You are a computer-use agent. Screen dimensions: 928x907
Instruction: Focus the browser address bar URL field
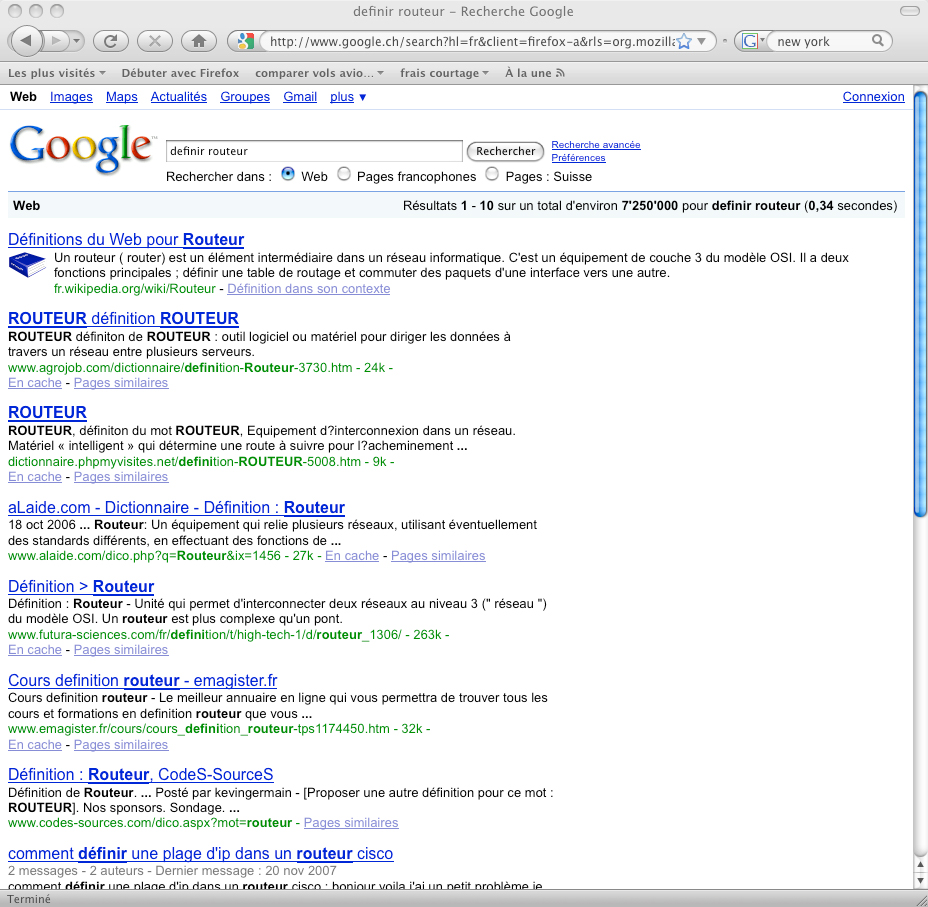pos(471,41)
